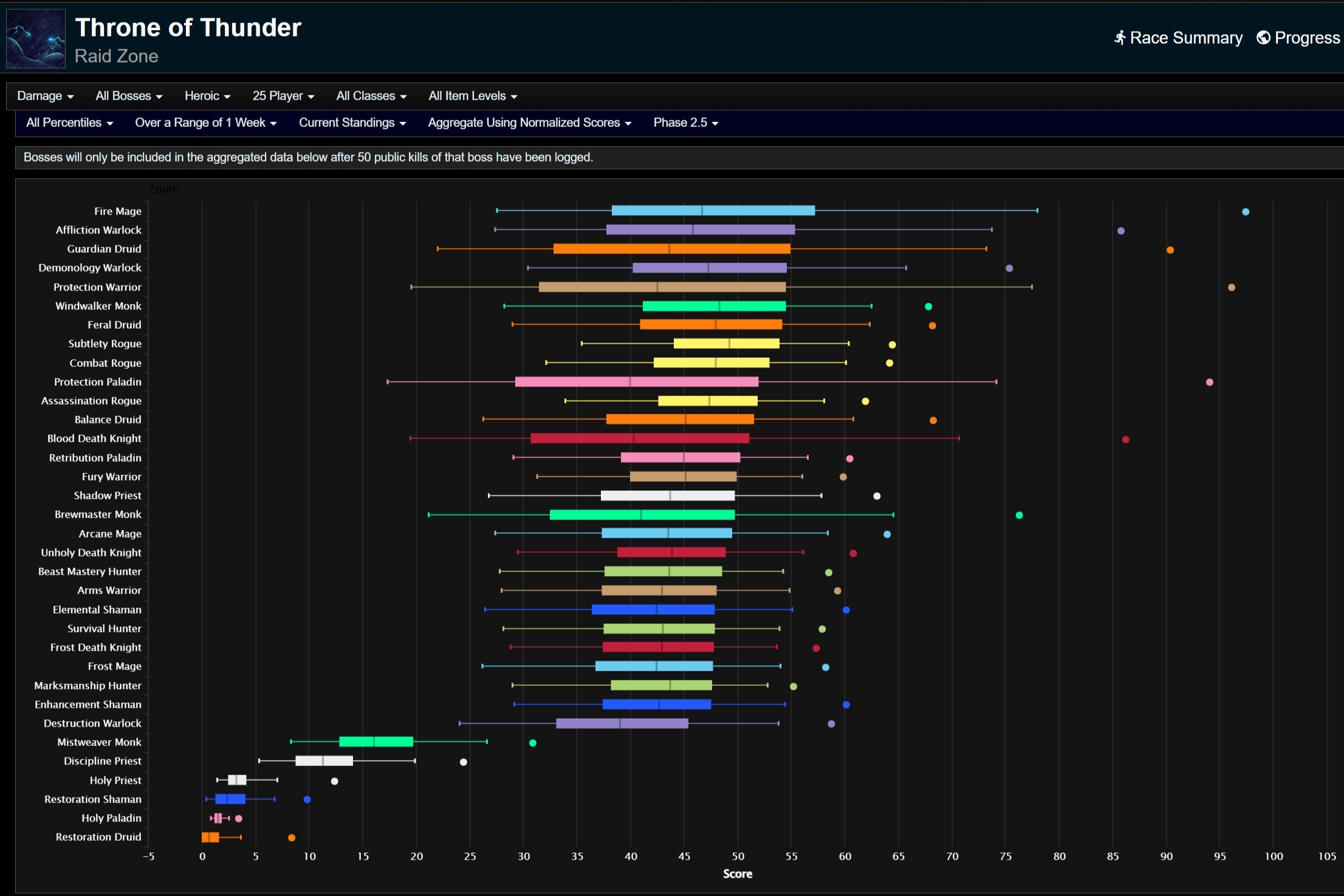The width and height of the screenshot is (1344, 896).
Task: Open the All Percentiles menu
Action: coord(69,123)
